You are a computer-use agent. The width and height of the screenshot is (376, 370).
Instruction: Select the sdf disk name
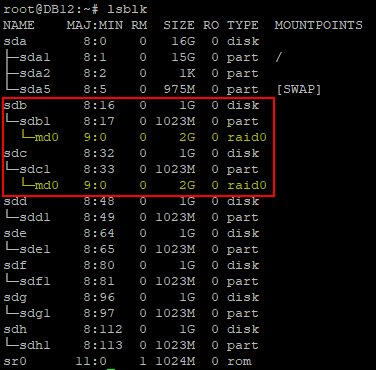click(x=15, y=265)
